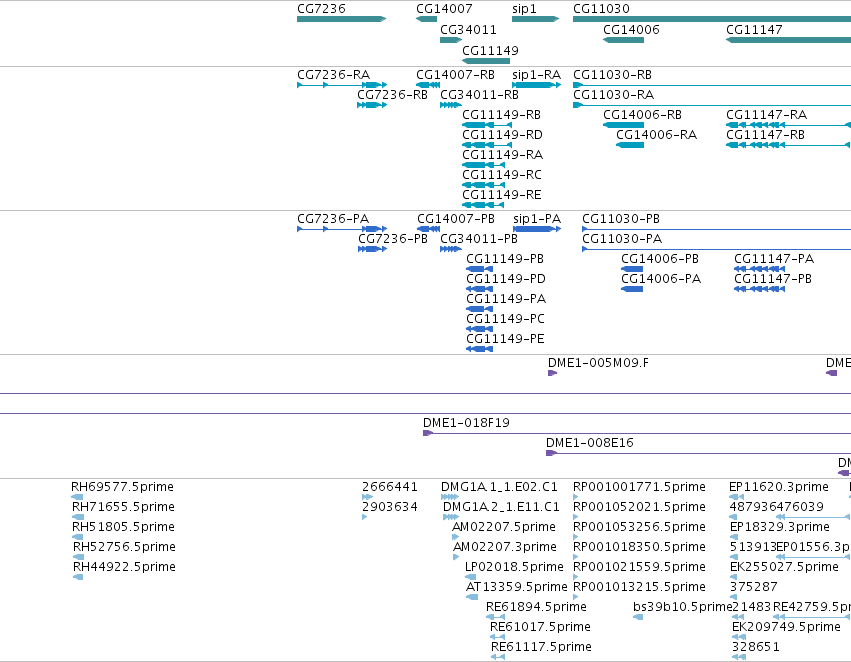
Task: Select the CG11149-RC transcript
Action: [484, 185]
